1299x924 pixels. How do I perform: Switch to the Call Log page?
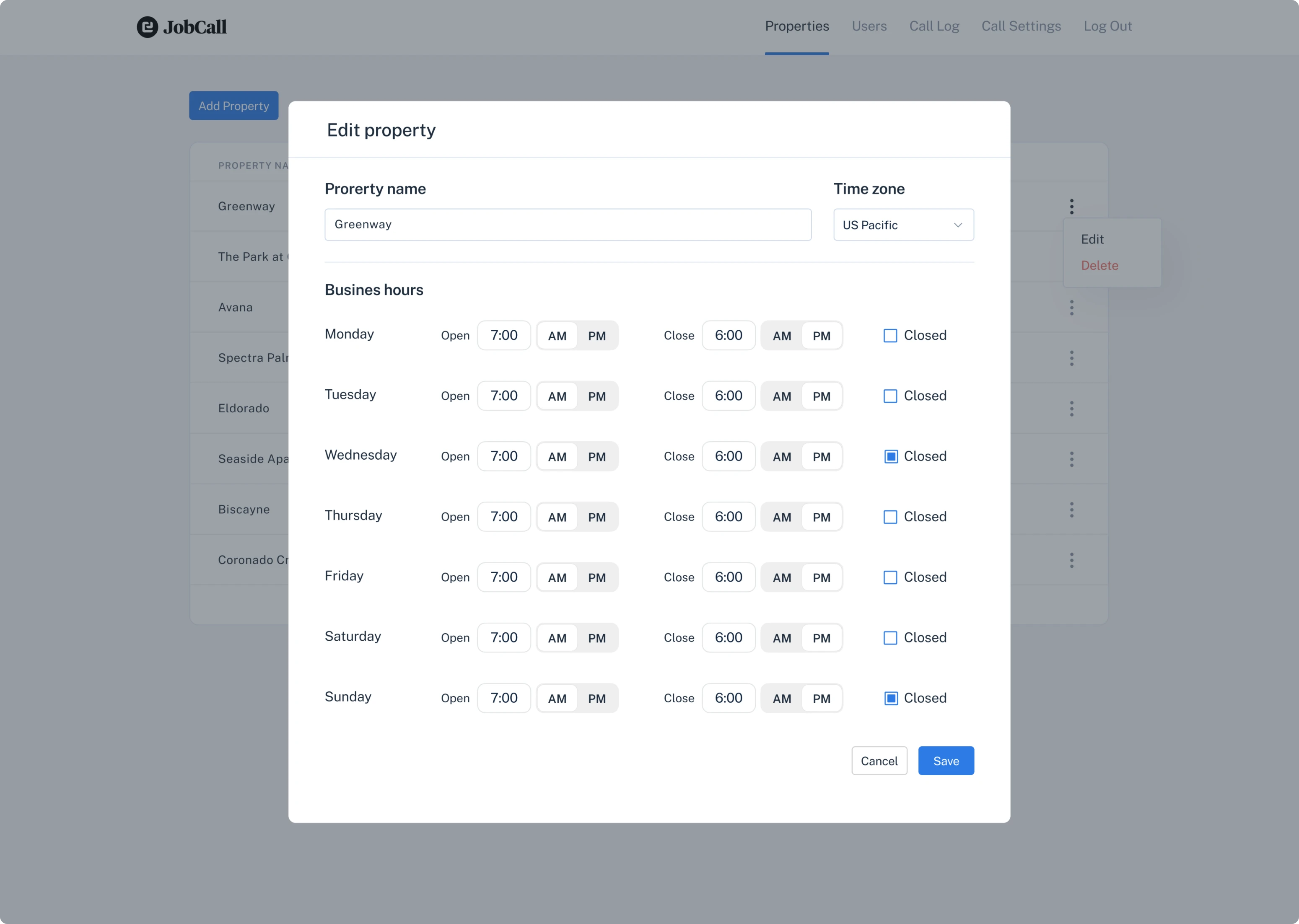(x=934, y=26)
